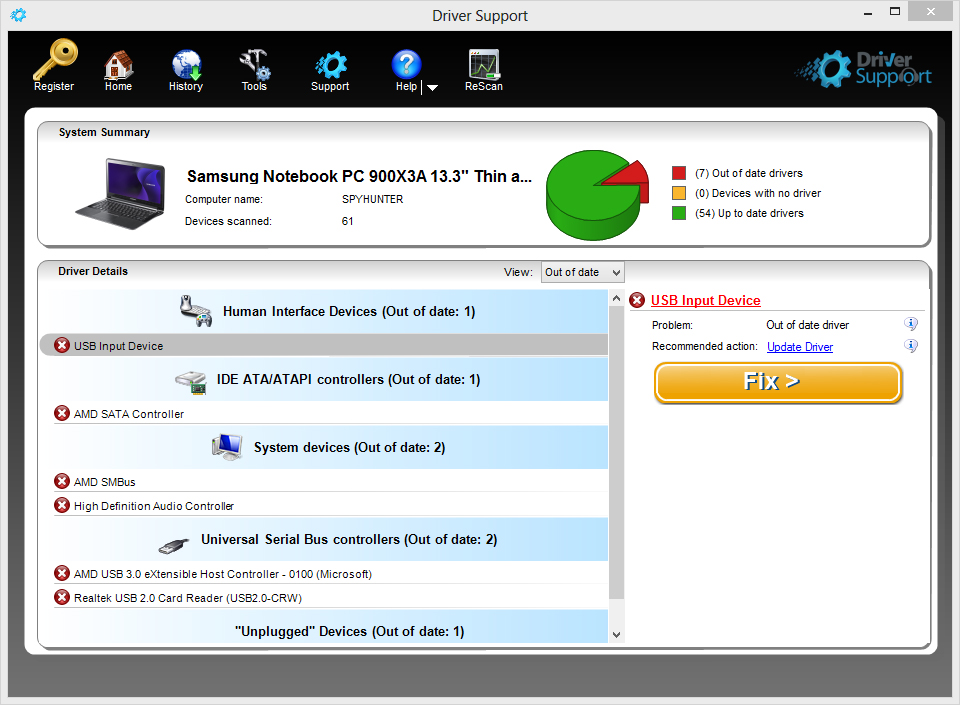Select the AMD SMBus device entry
Viewport: 960px width, 705px height.
(x=104, y=482)
